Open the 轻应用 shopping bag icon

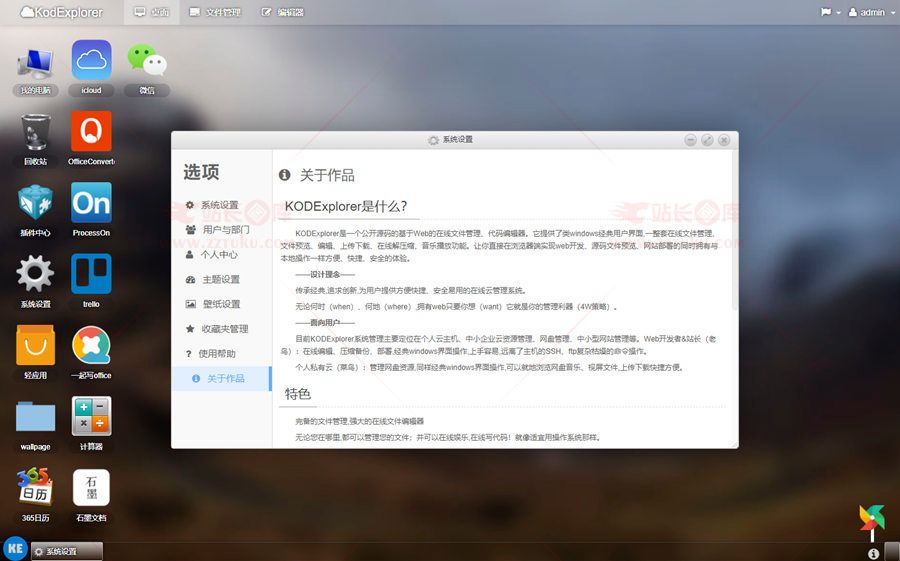point(35,353)
